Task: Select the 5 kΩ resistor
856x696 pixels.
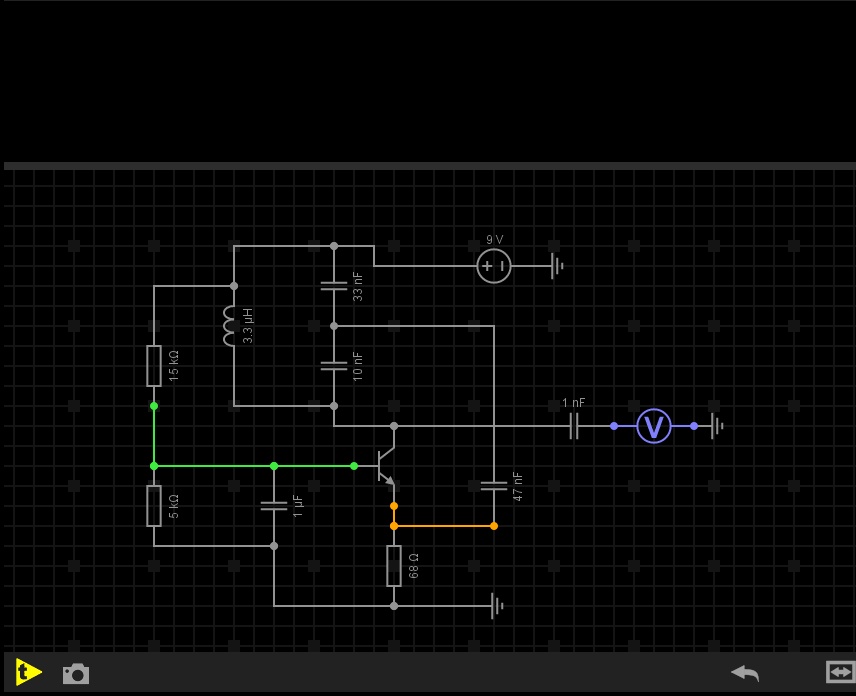Action: [154, 505]
